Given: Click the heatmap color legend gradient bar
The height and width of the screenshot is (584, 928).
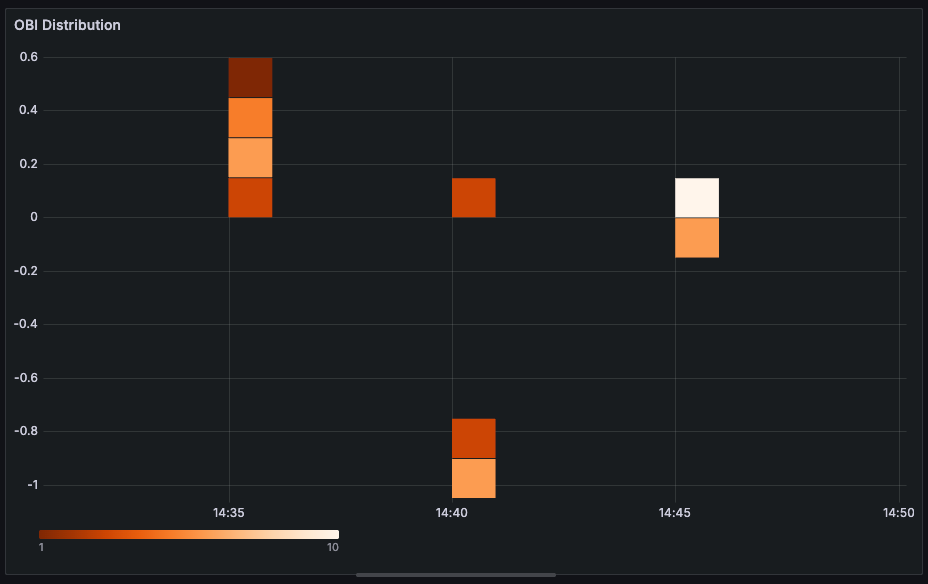Looking at the screenshot, I should click(x=189, y=534).
